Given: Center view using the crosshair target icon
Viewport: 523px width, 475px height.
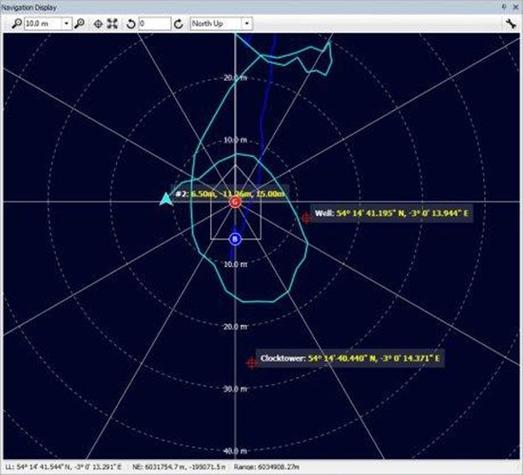Looking at the screenshot, I should [x=98, y=24].
